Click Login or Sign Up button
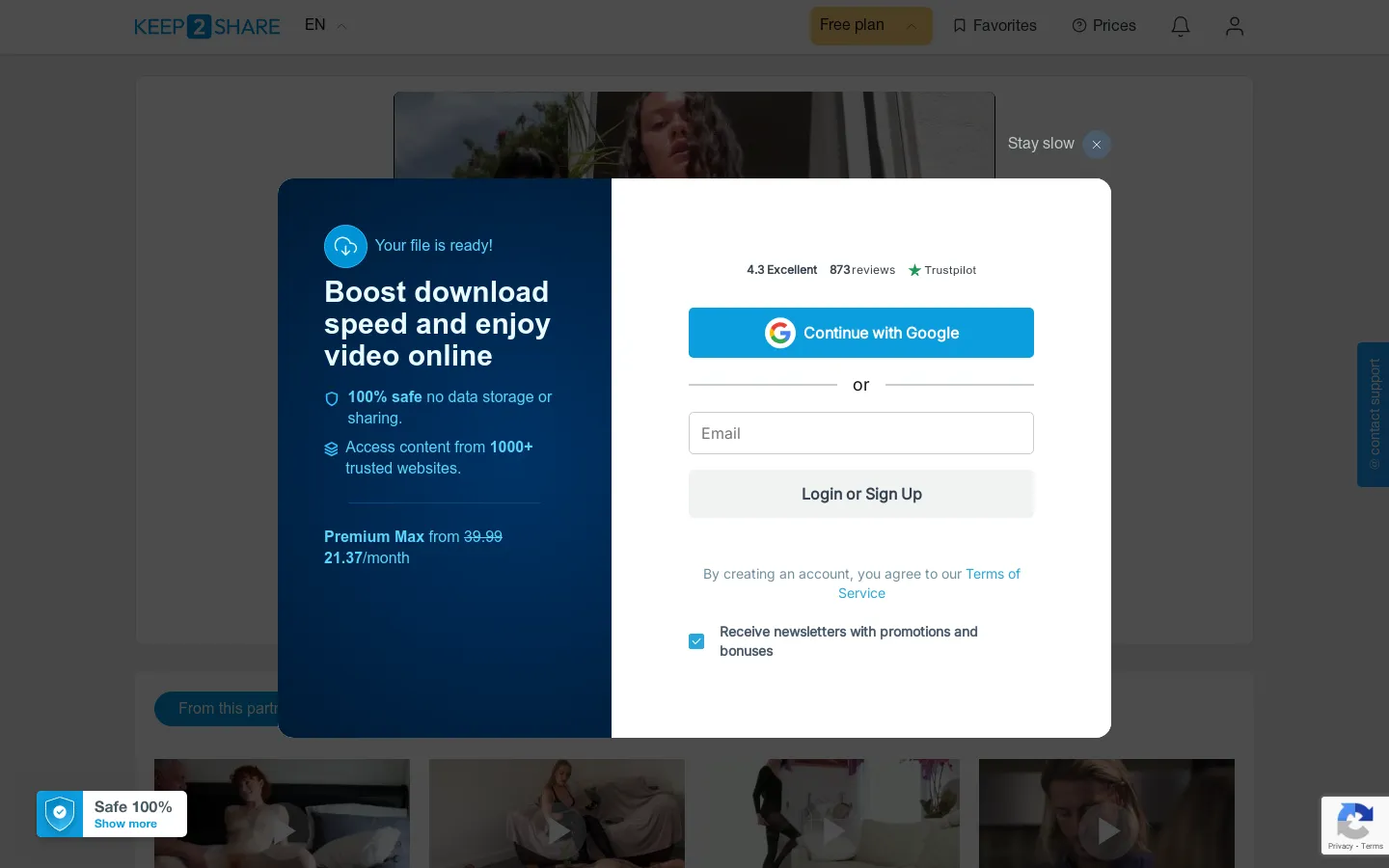 (x=861, y=494)
